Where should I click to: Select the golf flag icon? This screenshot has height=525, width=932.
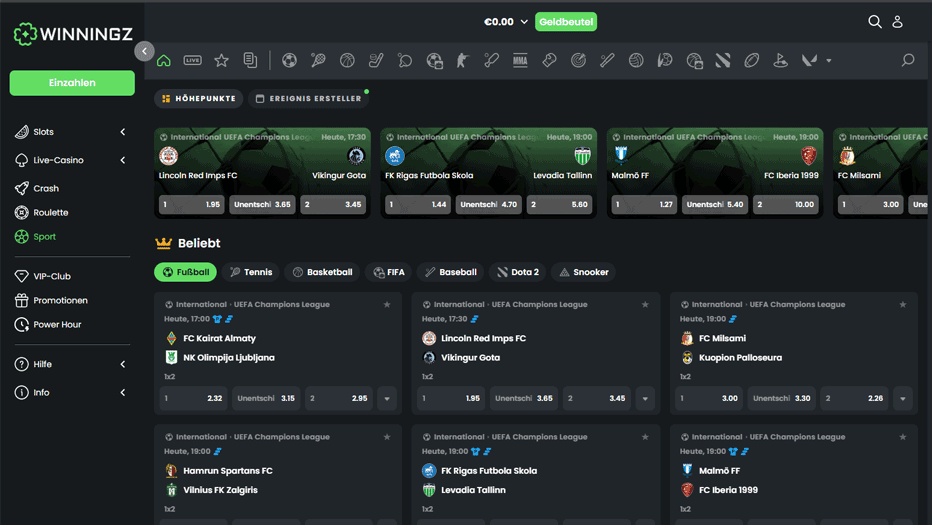pyautogui.click(x=780, y=60)
